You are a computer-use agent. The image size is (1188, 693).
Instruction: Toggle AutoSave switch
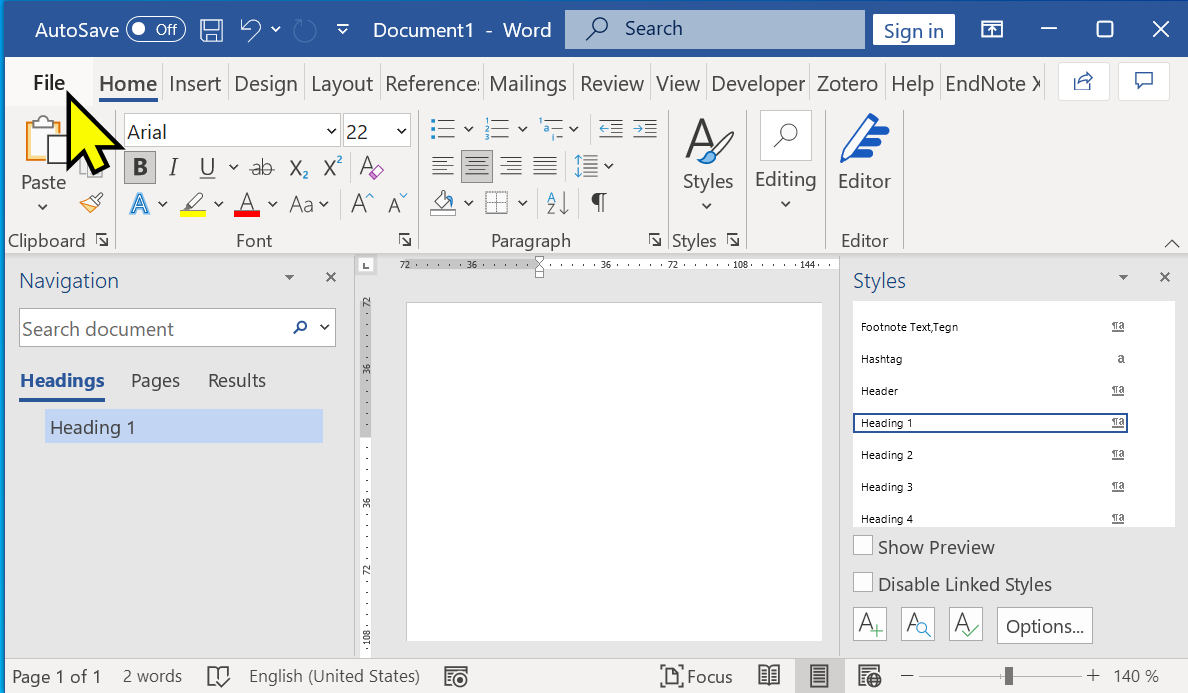pyautogui.click(x=155, y=30)
